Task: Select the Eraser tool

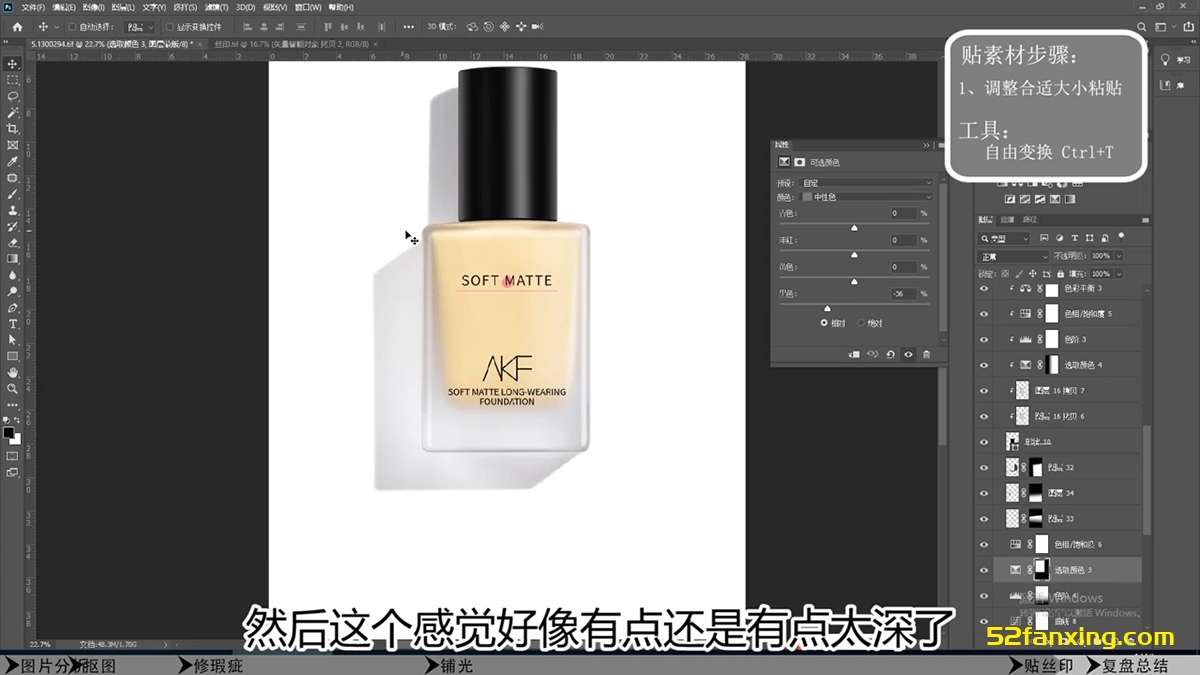Action: 13,242
